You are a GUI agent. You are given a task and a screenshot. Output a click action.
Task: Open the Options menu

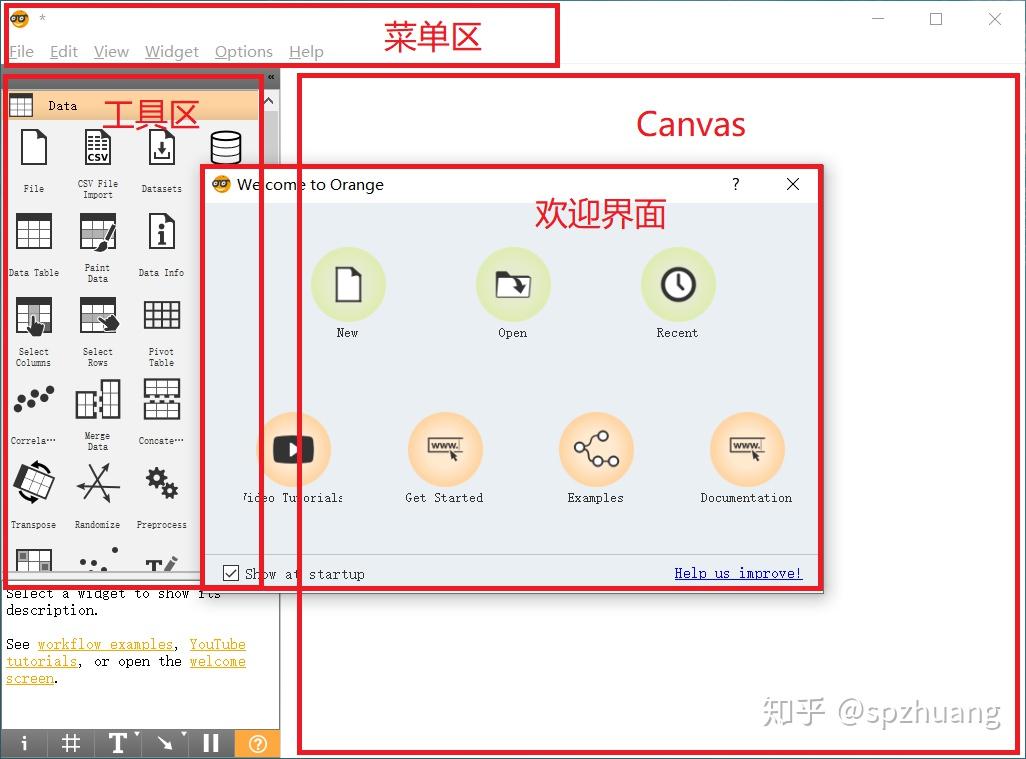(x=244, y=51)
